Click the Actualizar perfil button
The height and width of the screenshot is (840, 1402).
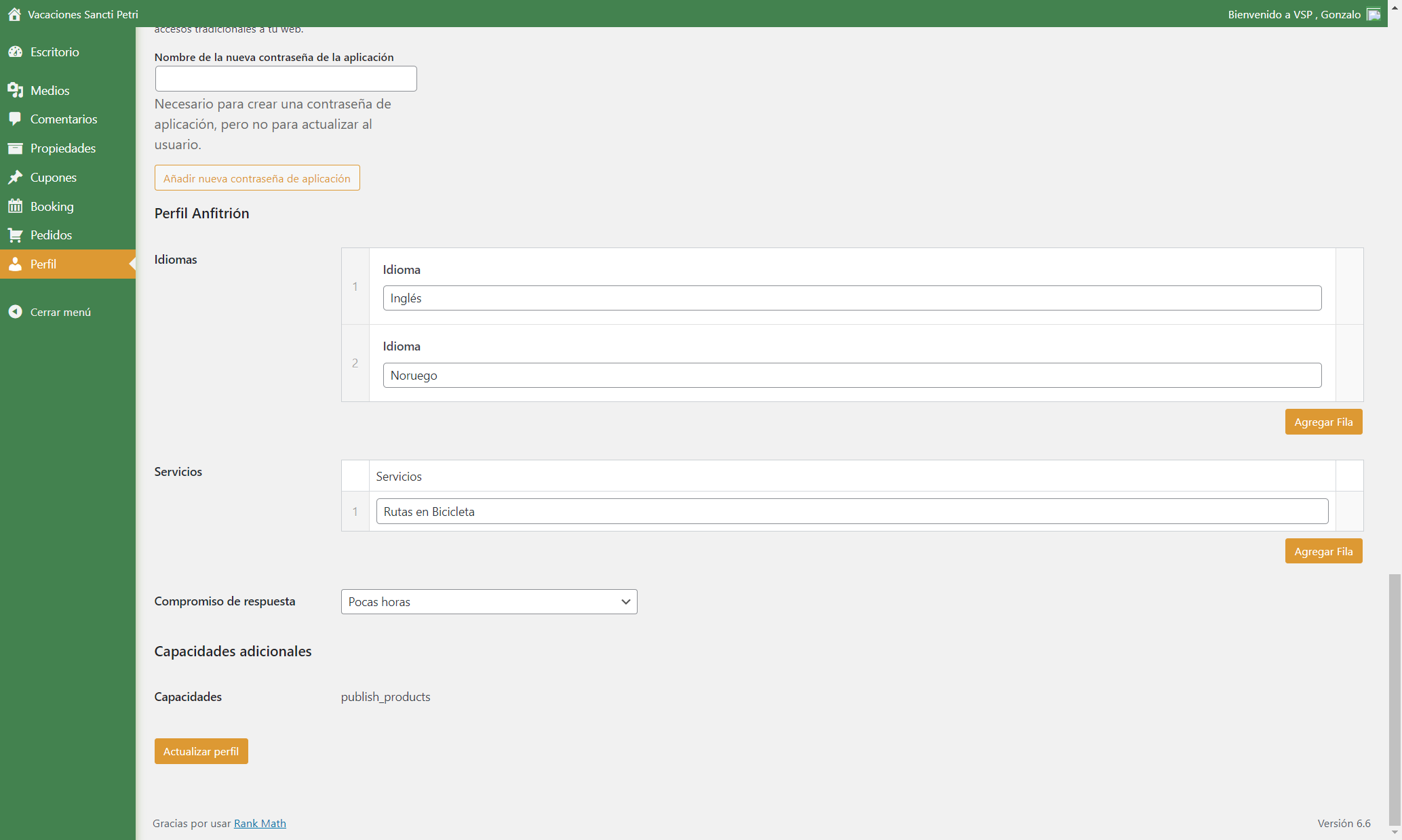tap(201, 751)
